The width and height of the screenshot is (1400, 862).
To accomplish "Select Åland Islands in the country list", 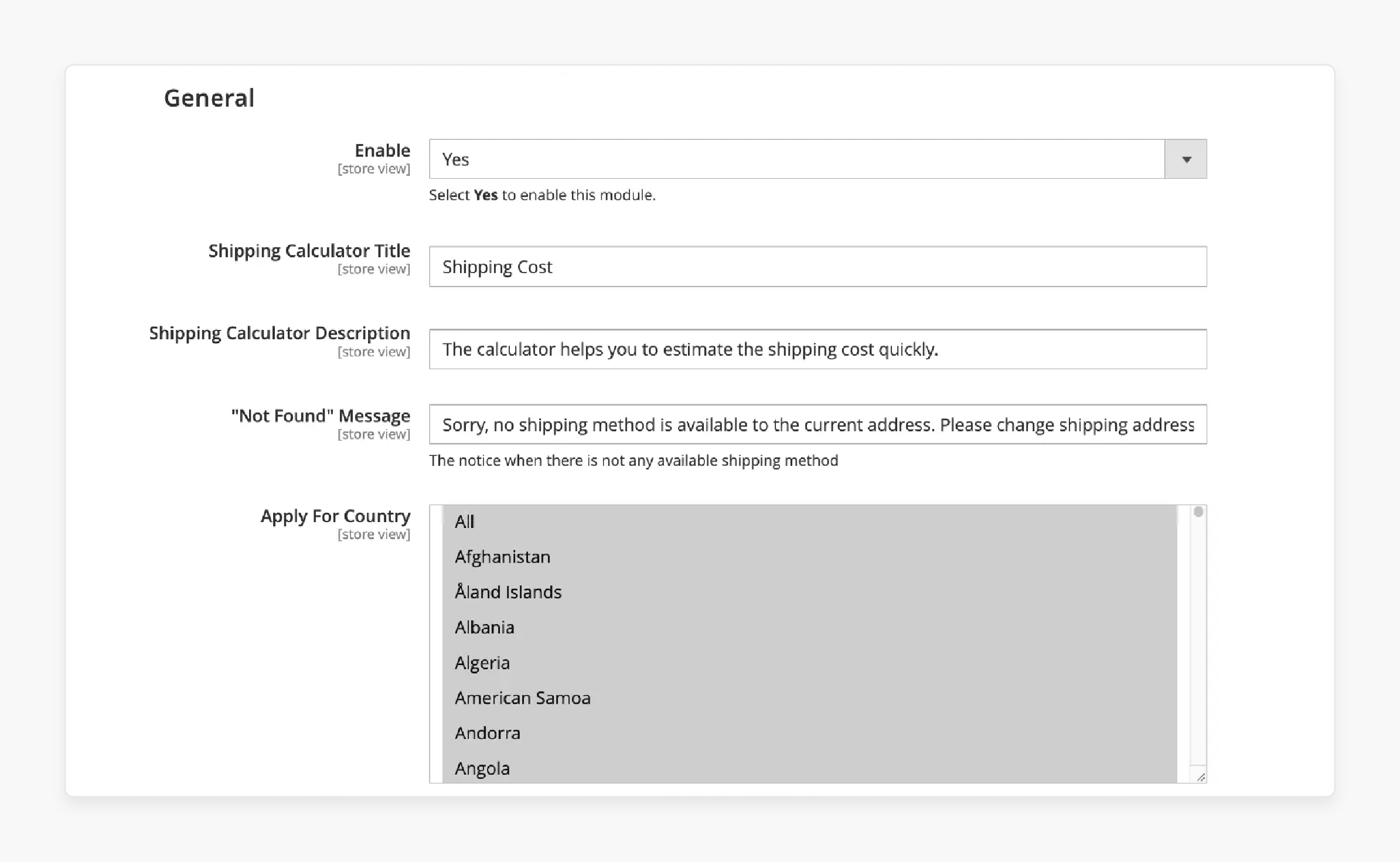I will [809, 592].
